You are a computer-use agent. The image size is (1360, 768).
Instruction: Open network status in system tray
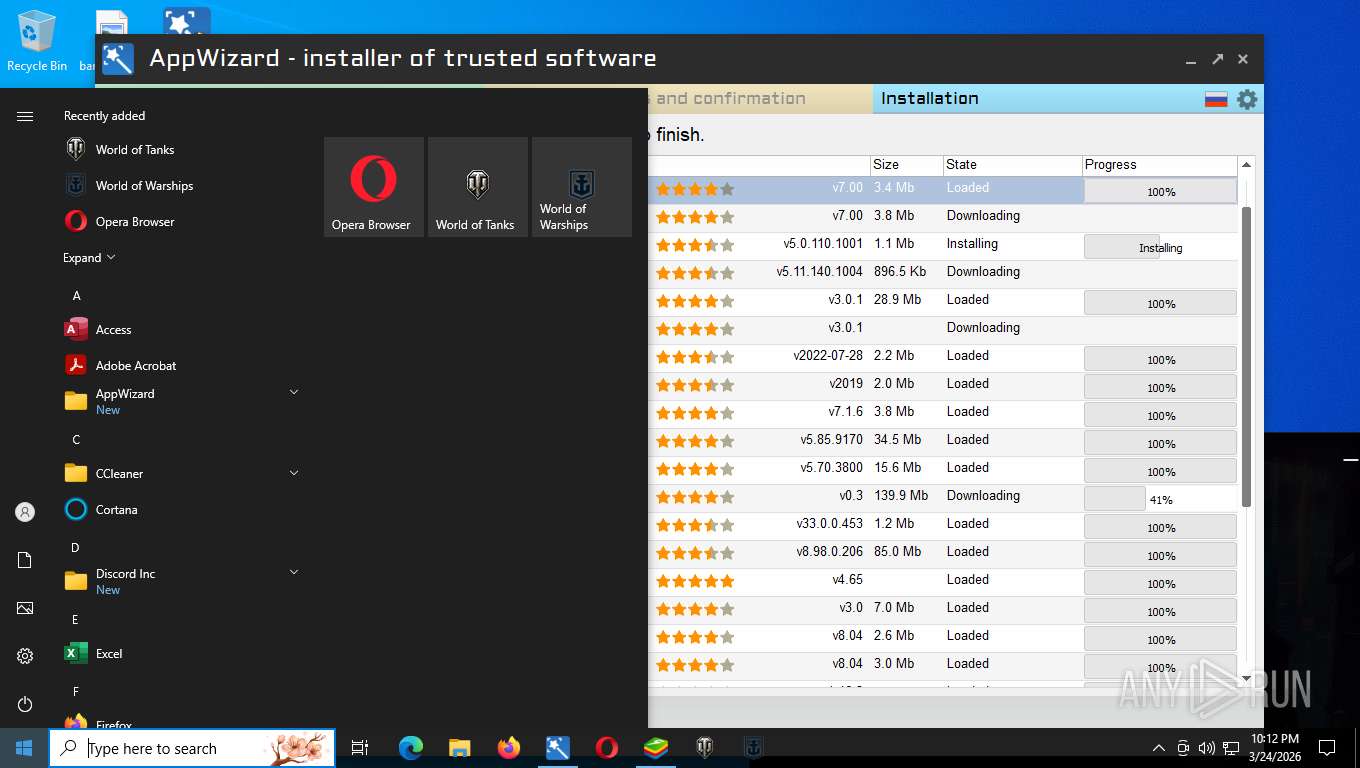1231,748
